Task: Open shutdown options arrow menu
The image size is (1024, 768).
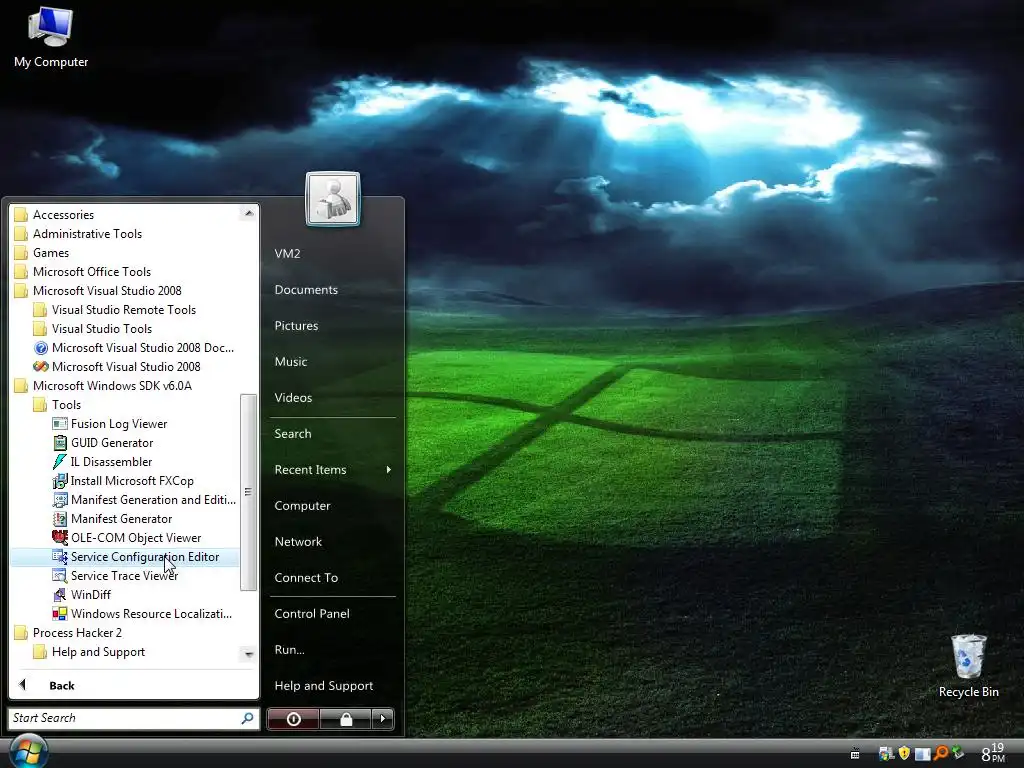Action: pyautogui.click(x=383, y=719)
